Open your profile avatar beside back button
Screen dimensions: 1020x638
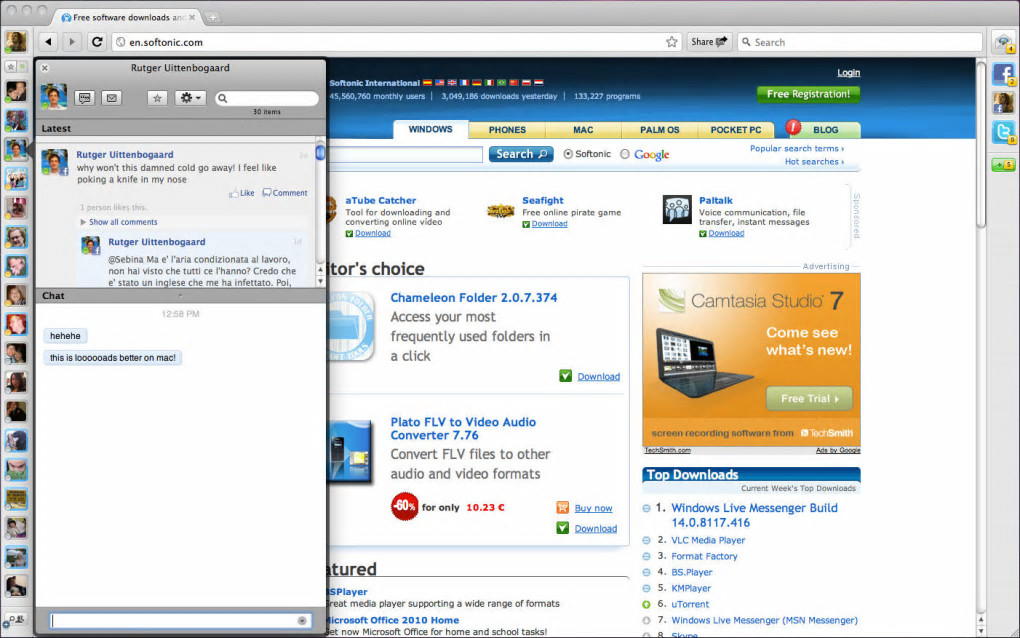pyautogui.click(x=16, y=42)
